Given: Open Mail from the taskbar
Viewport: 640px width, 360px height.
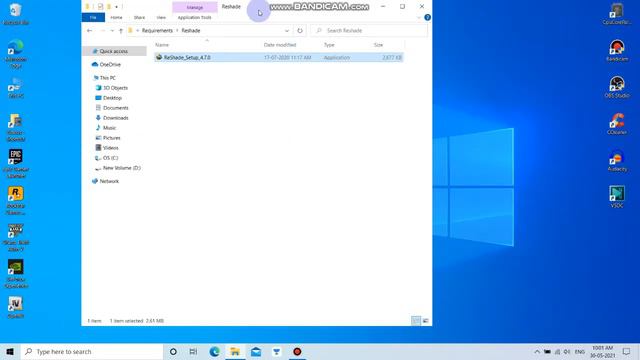Looking at the screenshot, I should click(x=256, y=351).
